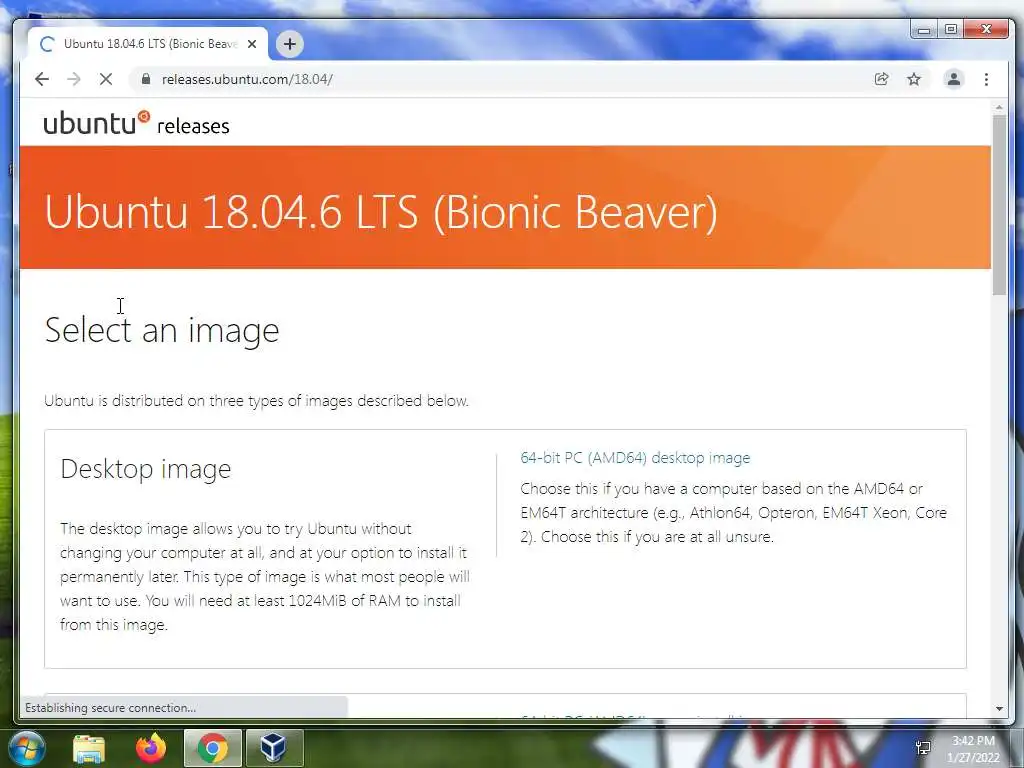Viewport: 1024px width, 768px height.
Task: Launch Firefox from the taskbar
Action: pos(151,748)
